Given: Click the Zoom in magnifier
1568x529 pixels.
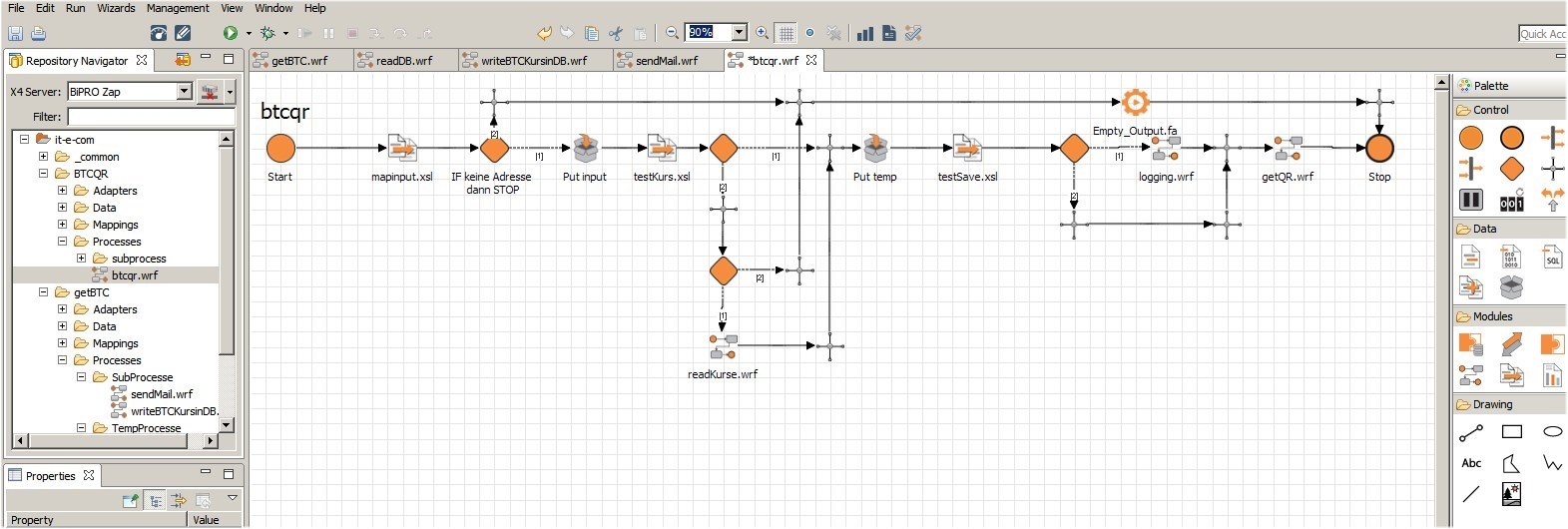Looking at the screenshot, I should (763, 33).
